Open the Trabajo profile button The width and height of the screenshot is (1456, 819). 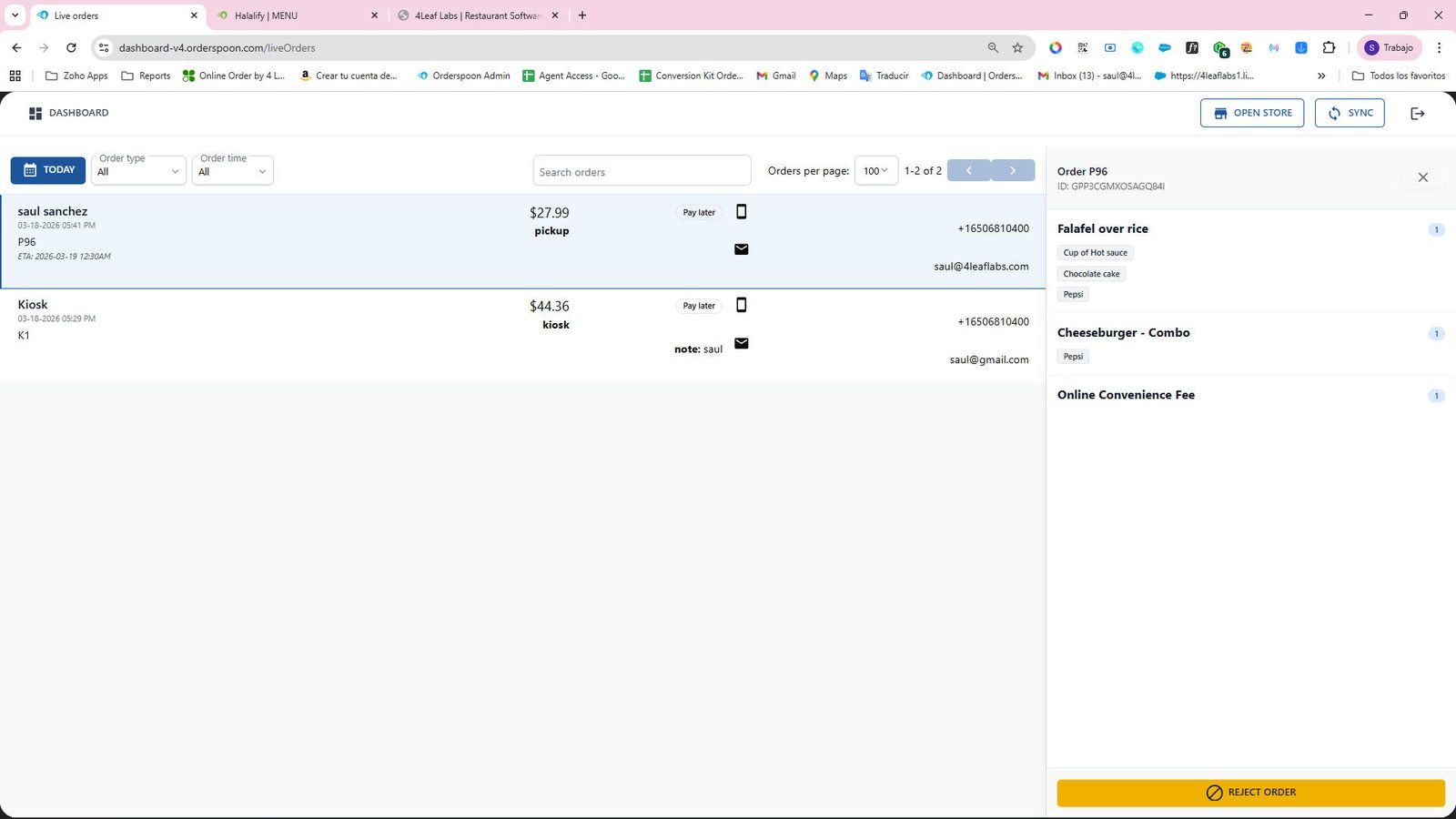(x=1389, y=47)
